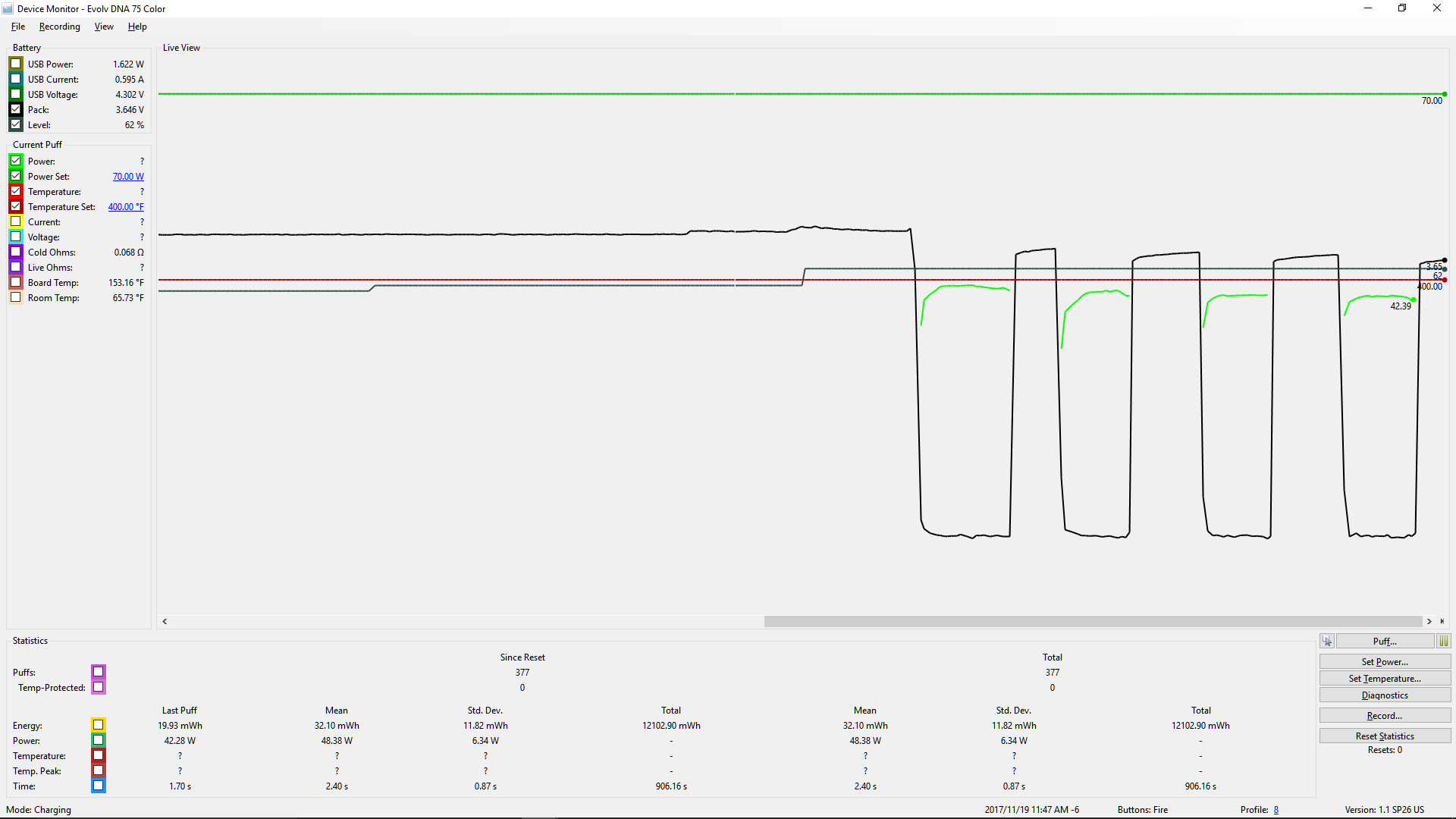1456x819 pixels.
Task: Jump to end of chart scrollbar
Action: (x=1442, y=621)
